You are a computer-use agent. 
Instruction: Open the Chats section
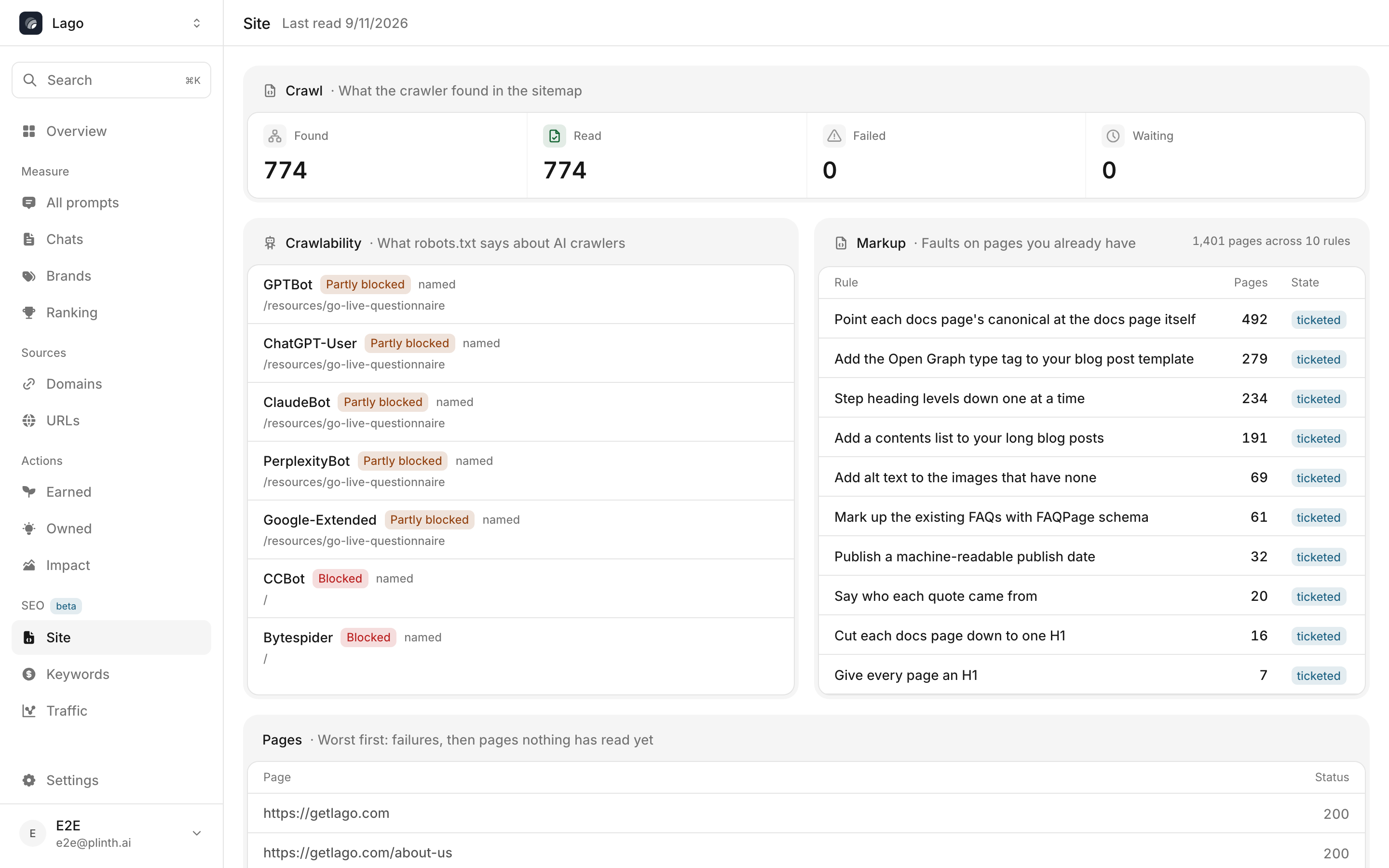111,239
